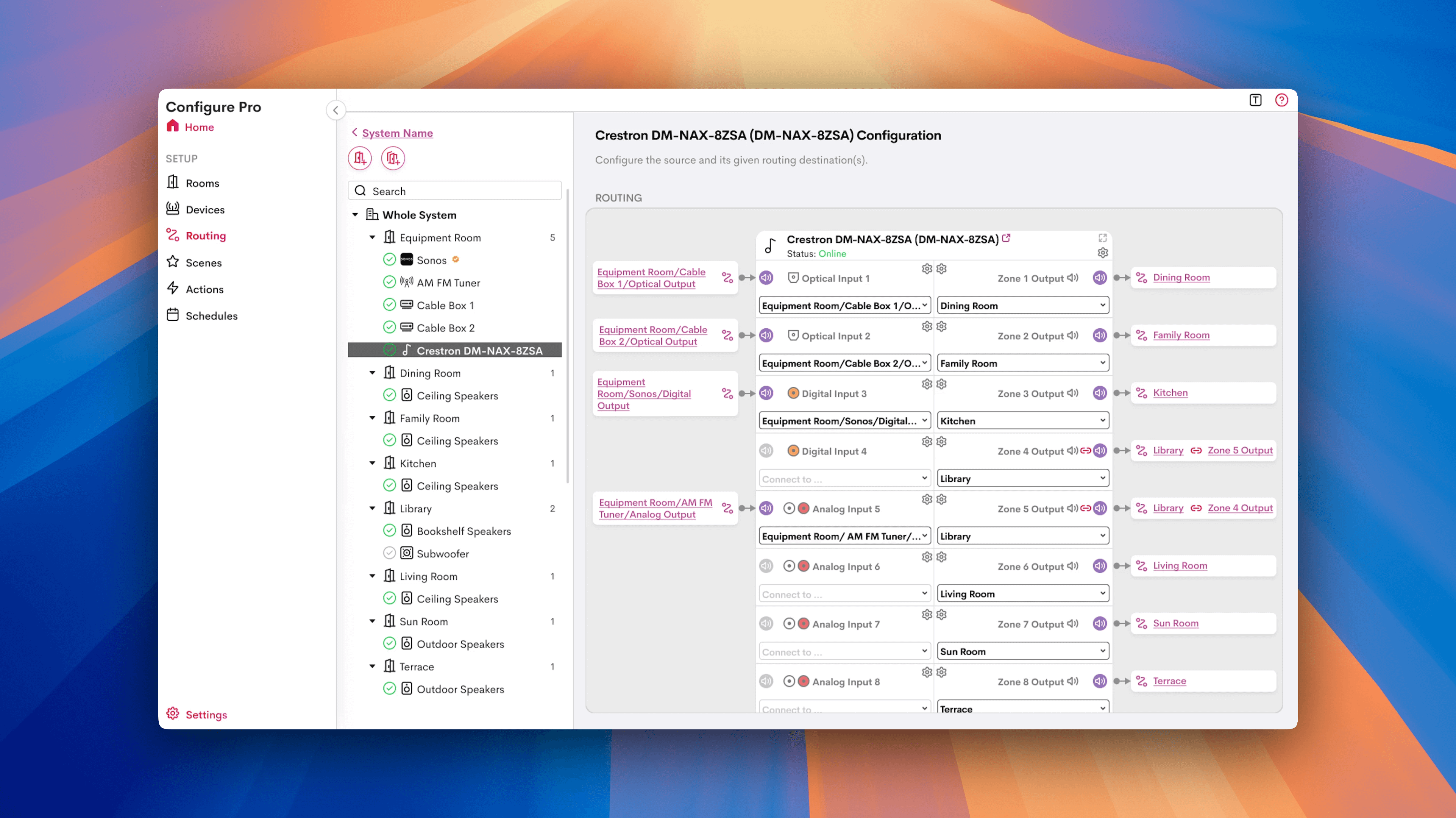Mute the Zone 3 Output speaker toggle
Viewport: 1456px width, 818px height.
[x=1099, y=393]
